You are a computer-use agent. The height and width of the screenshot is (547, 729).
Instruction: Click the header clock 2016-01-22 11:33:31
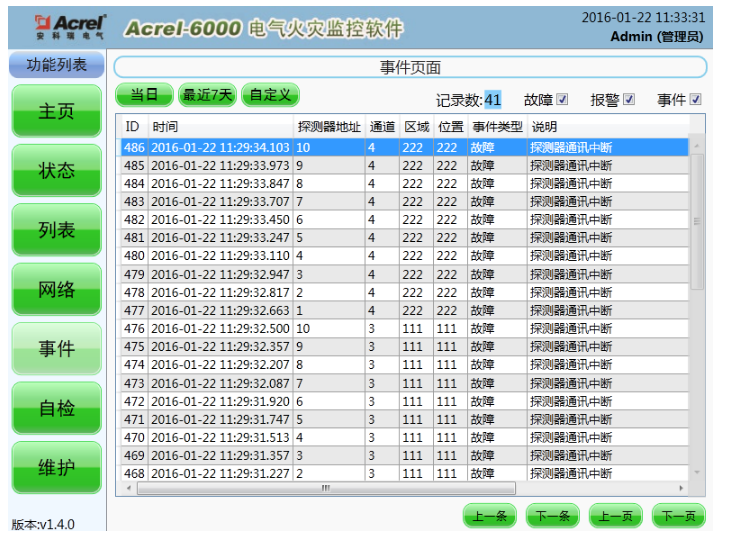(x=643, y=18)
